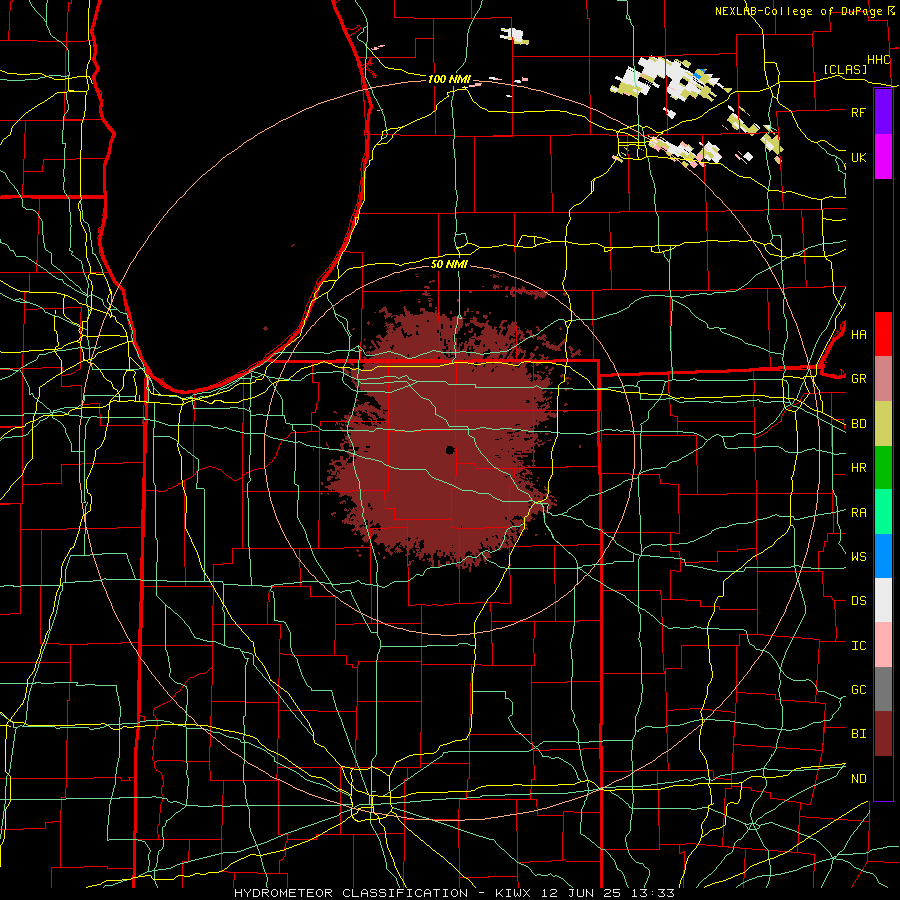Click the BD legend label

858,424
